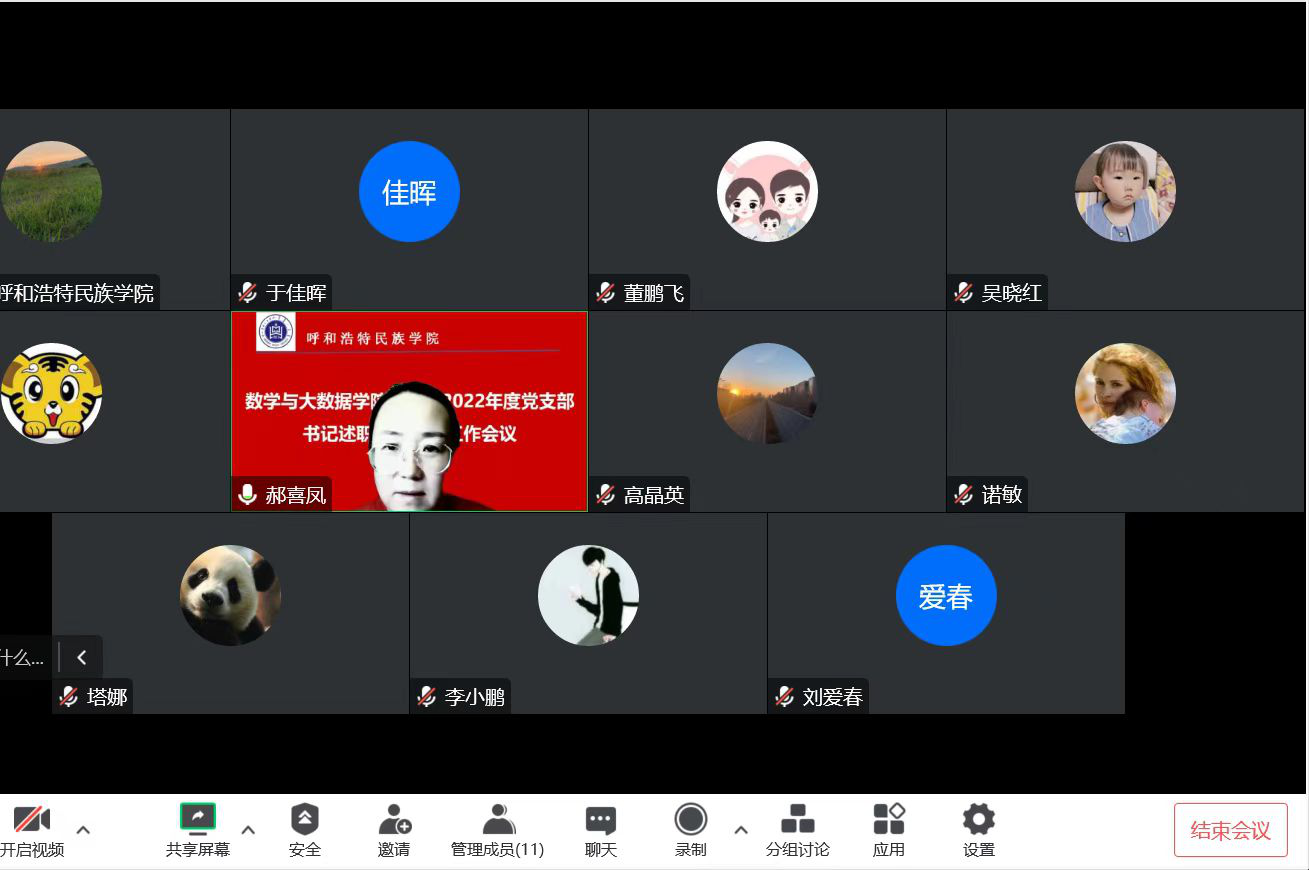The image size is (1309, 870).
Task: Start recording with the 录制 icon
Action: (x=690, y=820)
